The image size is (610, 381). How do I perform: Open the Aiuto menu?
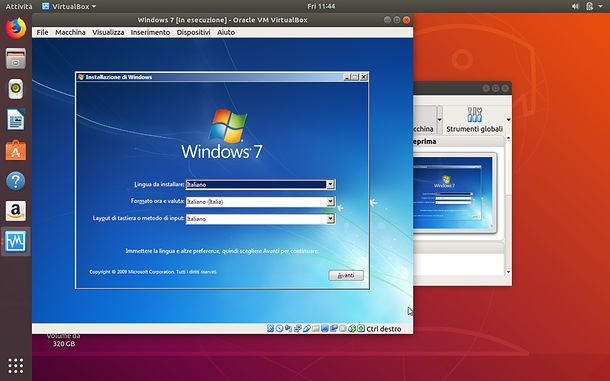coord(226,32)
